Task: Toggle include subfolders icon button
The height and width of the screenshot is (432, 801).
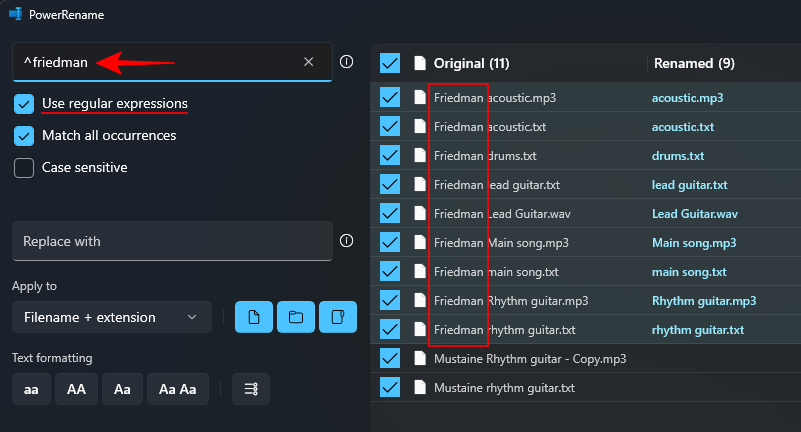Action: 338,317
